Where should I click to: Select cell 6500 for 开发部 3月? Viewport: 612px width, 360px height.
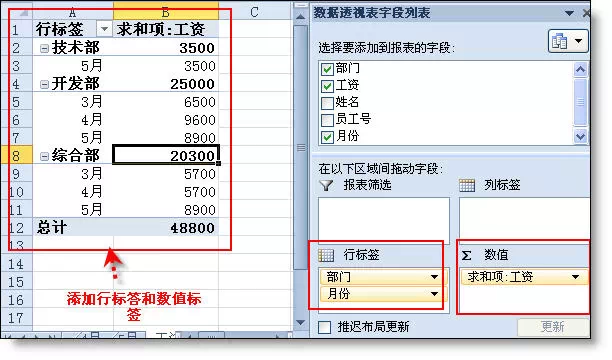166,102
